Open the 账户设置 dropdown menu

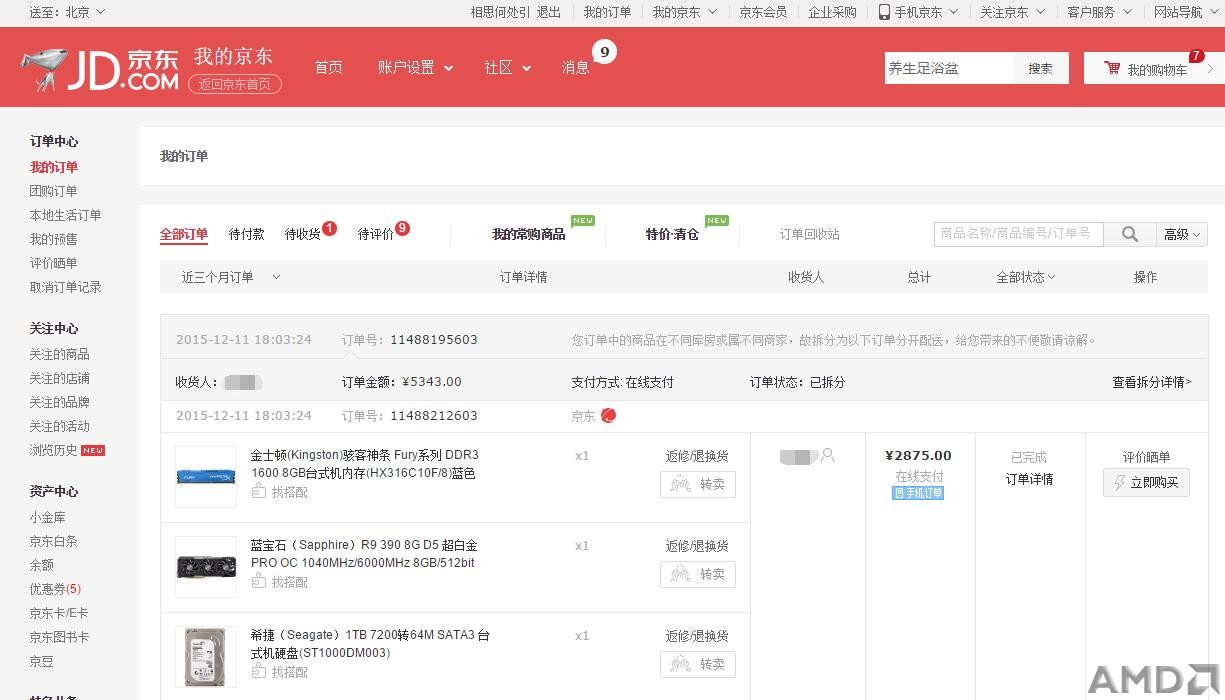pos(415,67)
